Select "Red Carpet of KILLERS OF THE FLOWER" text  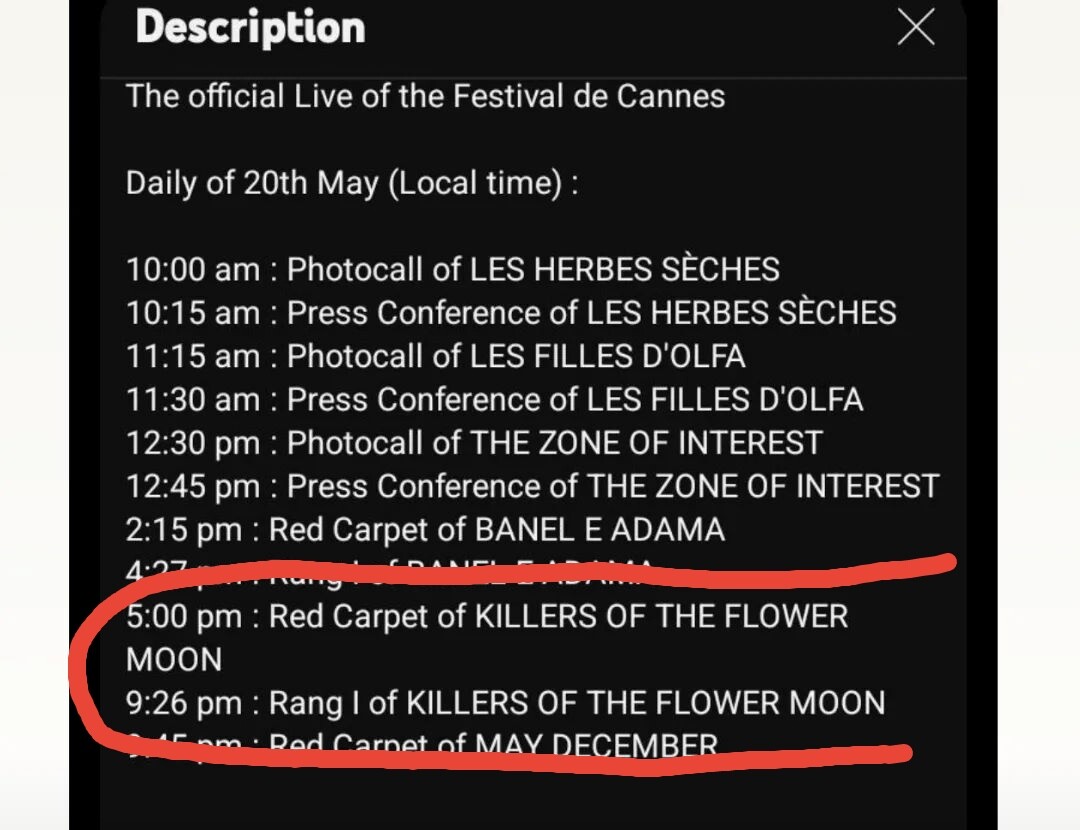(558, 616)
